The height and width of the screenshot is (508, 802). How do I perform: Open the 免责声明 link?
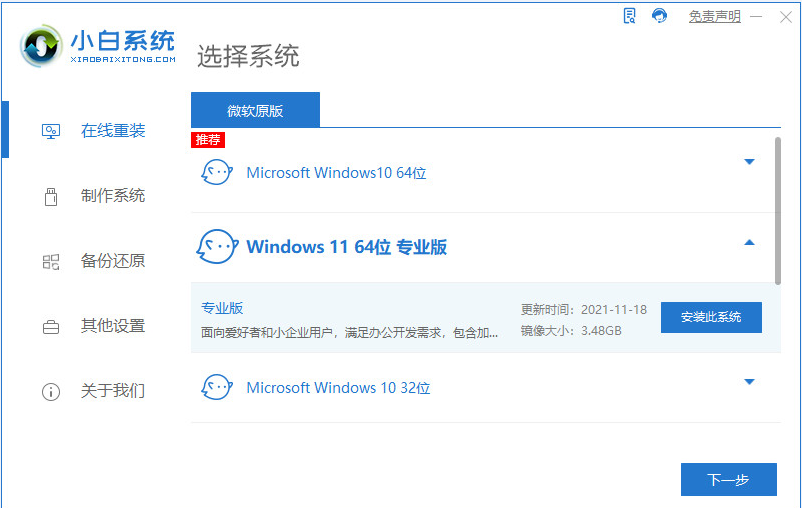pos(715,16)
